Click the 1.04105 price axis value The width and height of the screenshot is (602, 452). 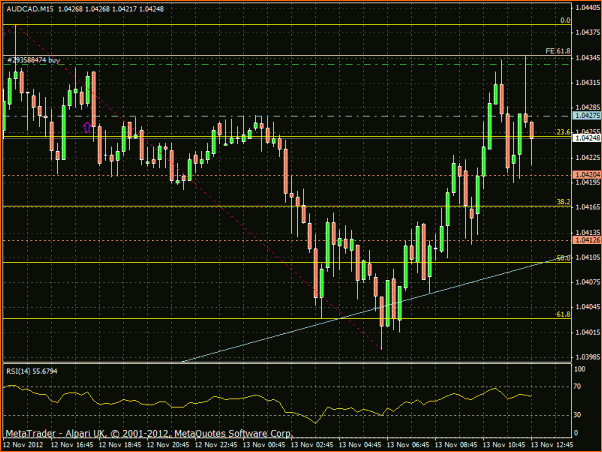[587, 257]
